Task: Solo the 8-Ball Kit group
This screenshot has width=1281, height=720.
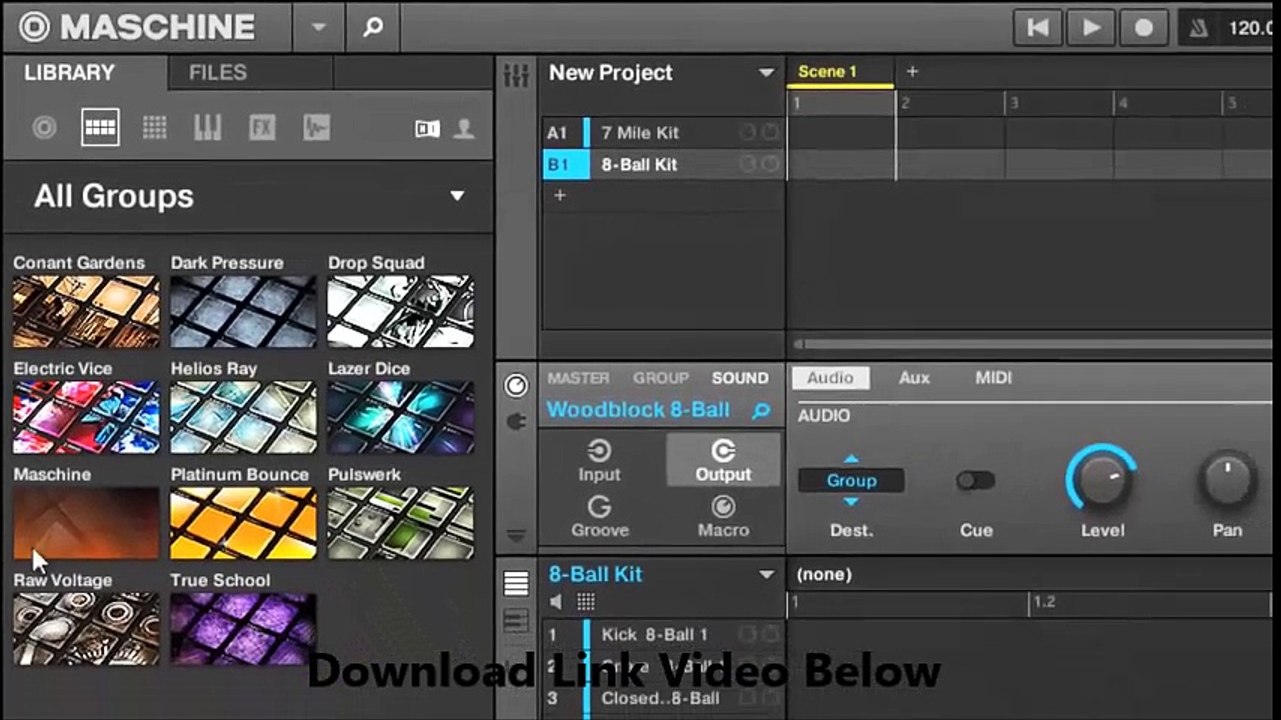Action: pos(770,165)
